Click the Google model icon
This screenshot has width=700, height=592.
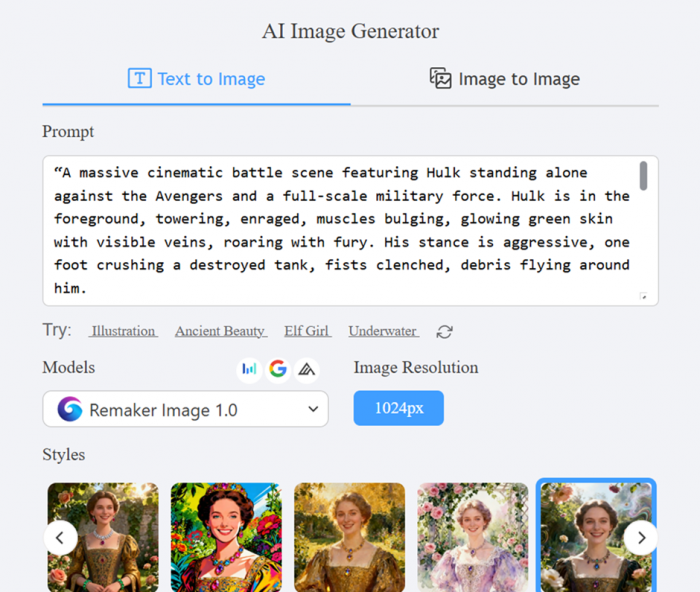pos(278,369)
